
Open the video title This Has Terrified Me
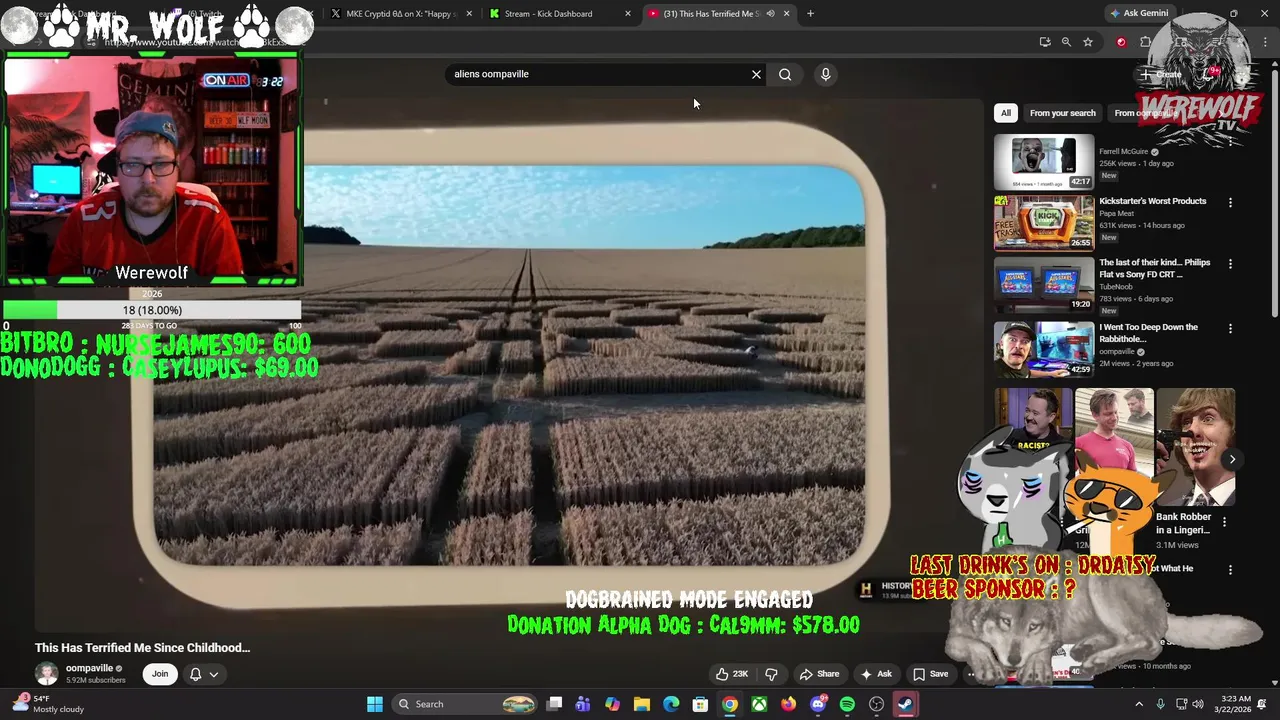pos(142,648)
